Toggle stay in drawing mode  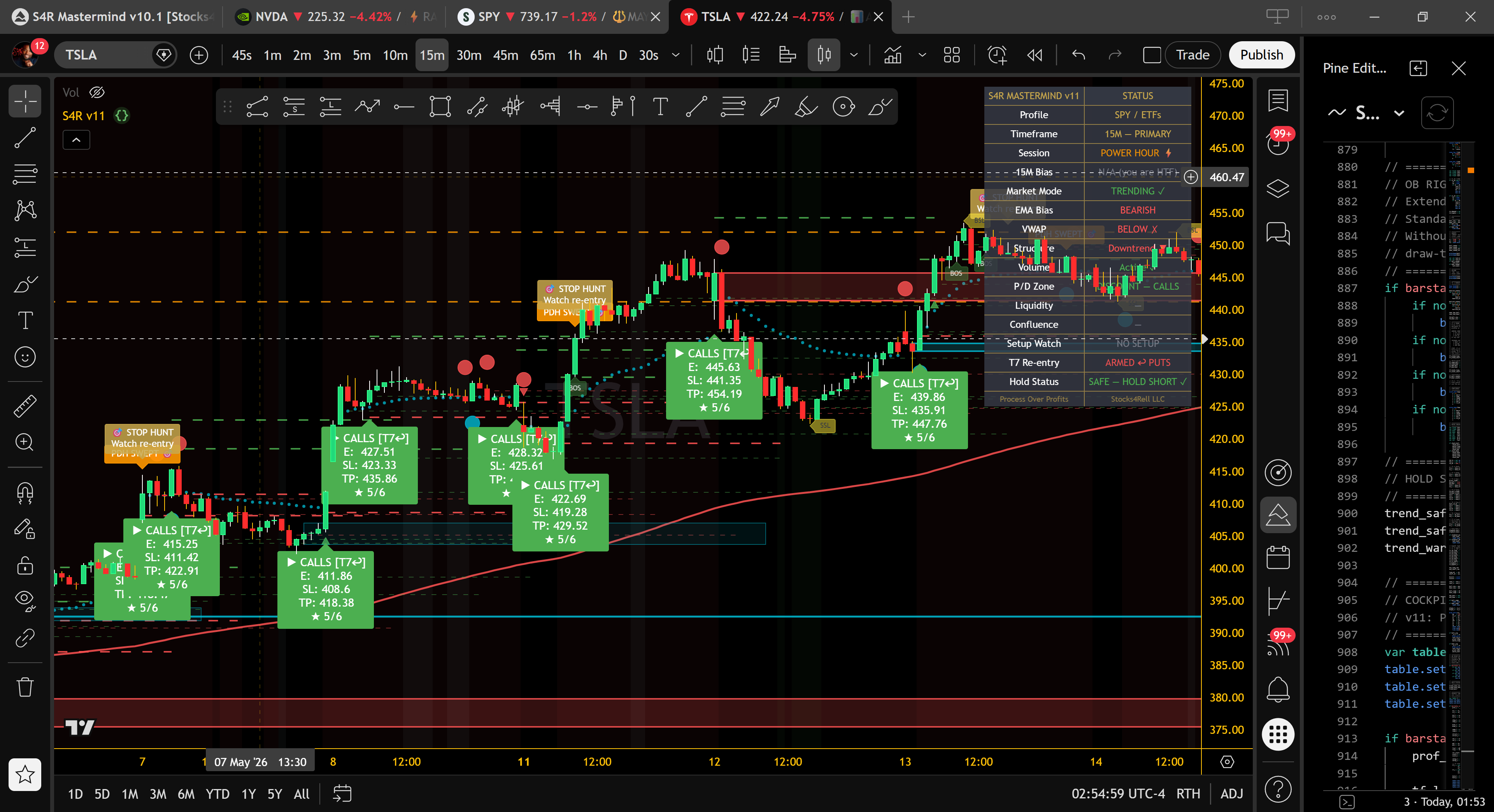click(x=25, y=528)
